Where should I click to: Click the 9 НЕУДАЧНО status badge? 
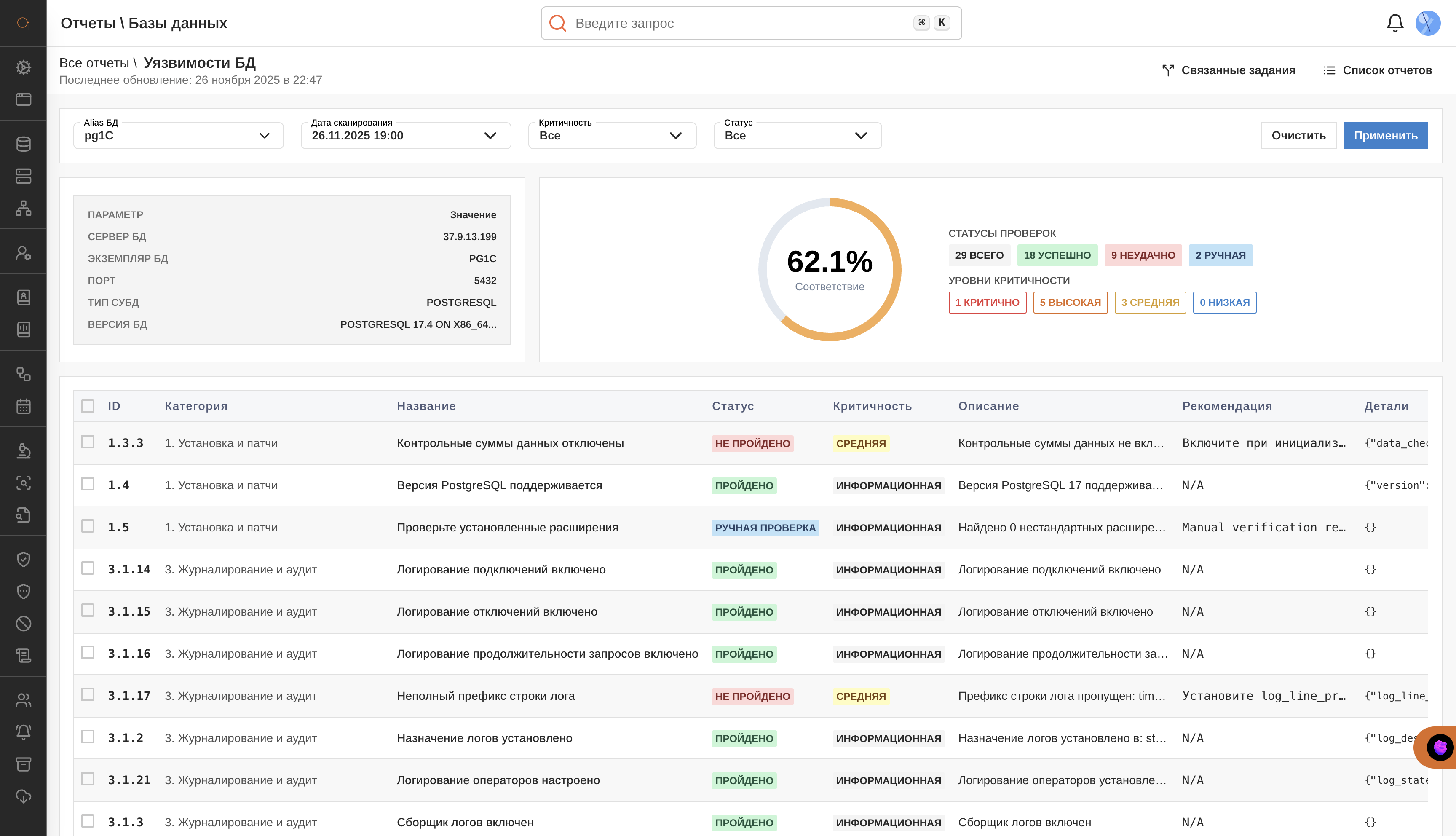coord(1143,255)
